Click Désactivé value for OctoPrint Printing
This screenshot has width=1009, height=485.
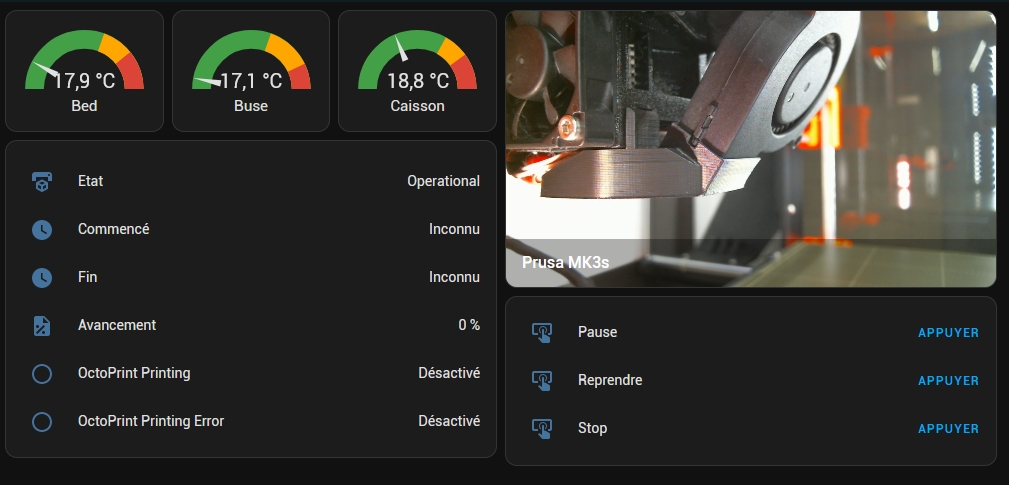click(449, 373)
